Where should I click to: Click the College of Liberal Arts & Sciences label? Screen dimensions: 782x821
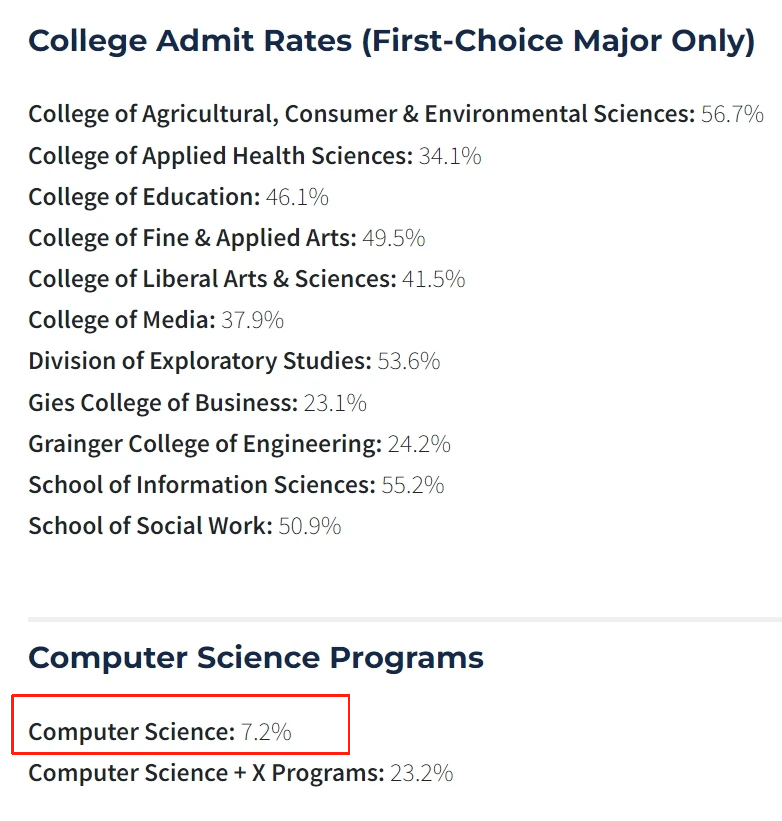pos(212,279)
